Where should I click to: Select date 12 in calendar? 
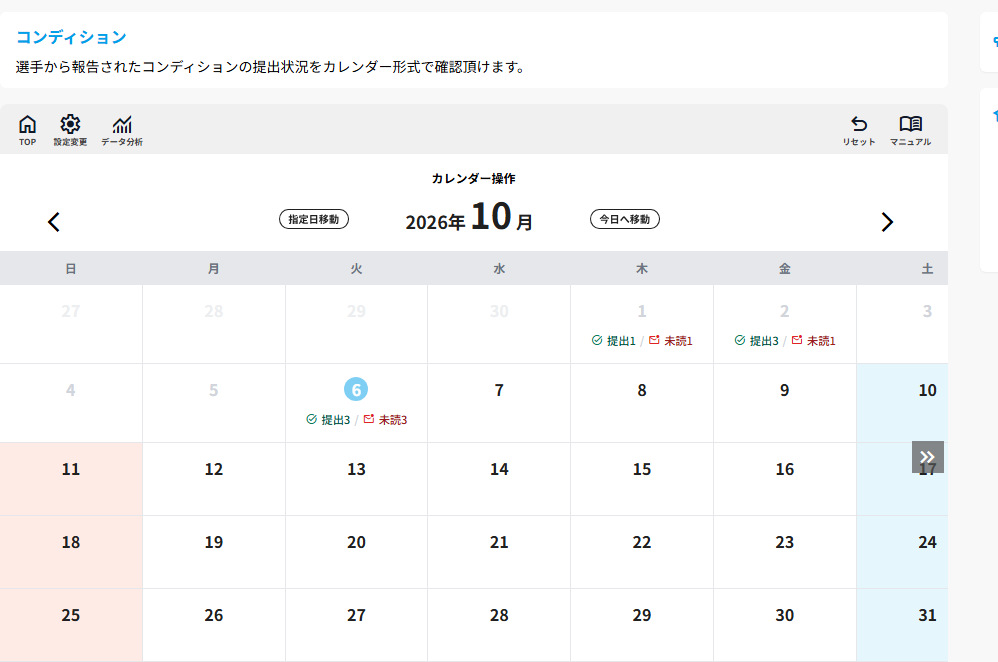click(x=214, y=469)
